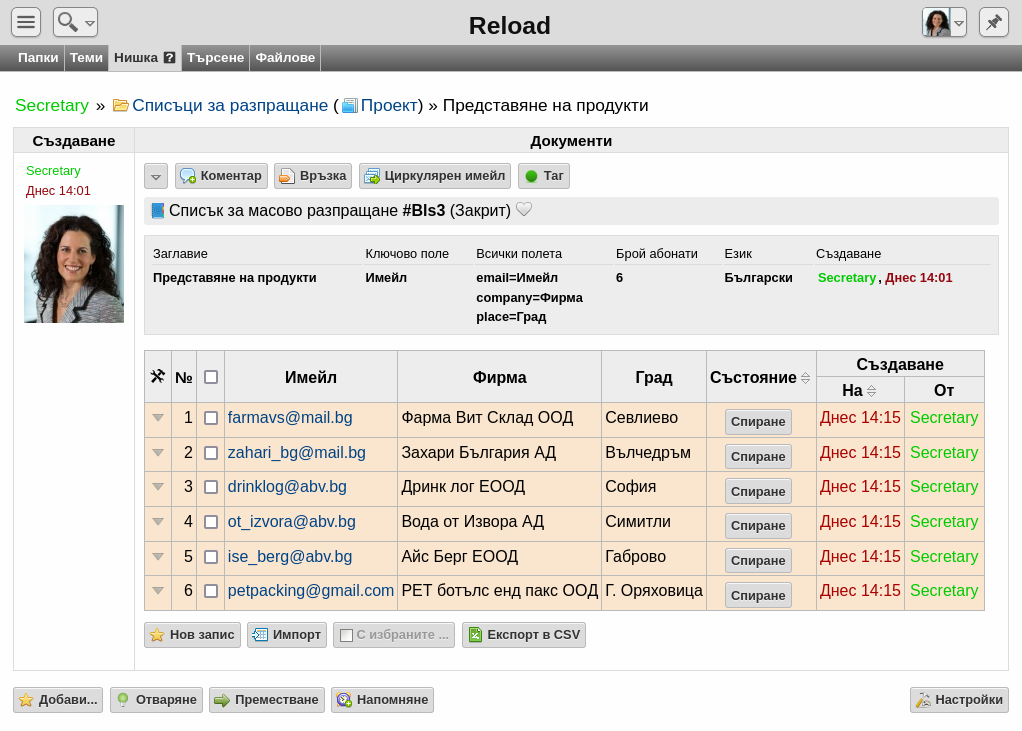
Task: Click the Циркулярен имейл button
Action: point(435,176)
